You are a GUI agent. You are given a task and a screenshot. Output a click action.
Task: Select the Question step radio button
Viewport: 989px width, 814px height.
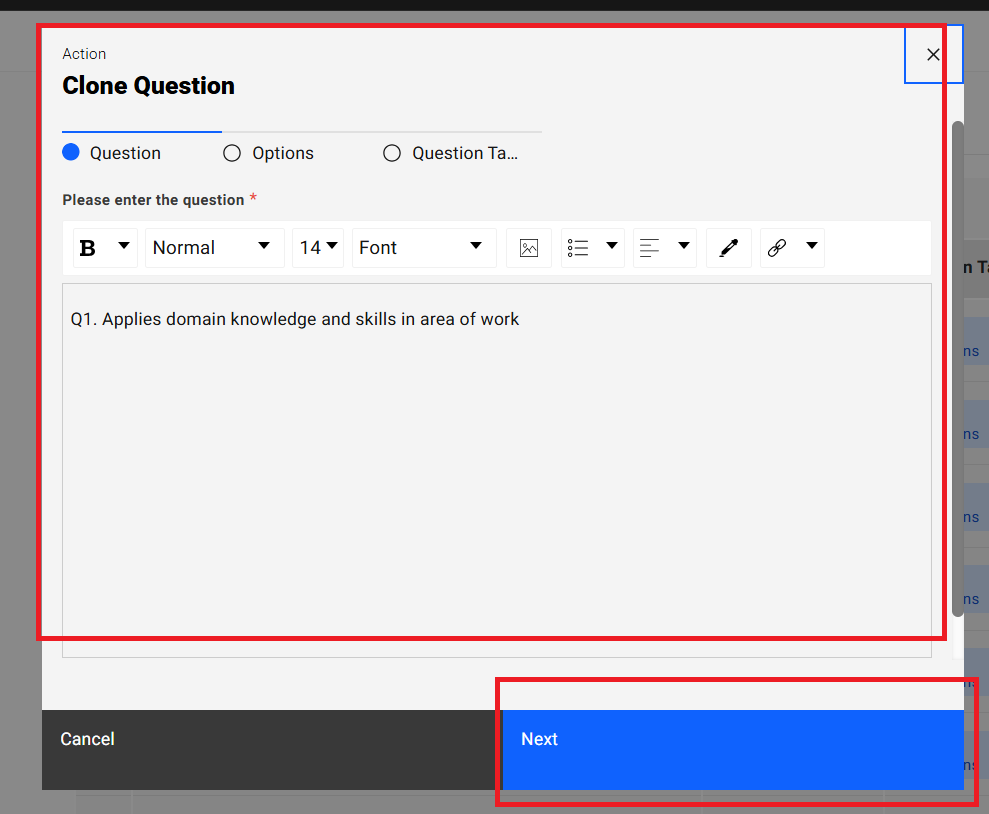[x=71, y=153]
